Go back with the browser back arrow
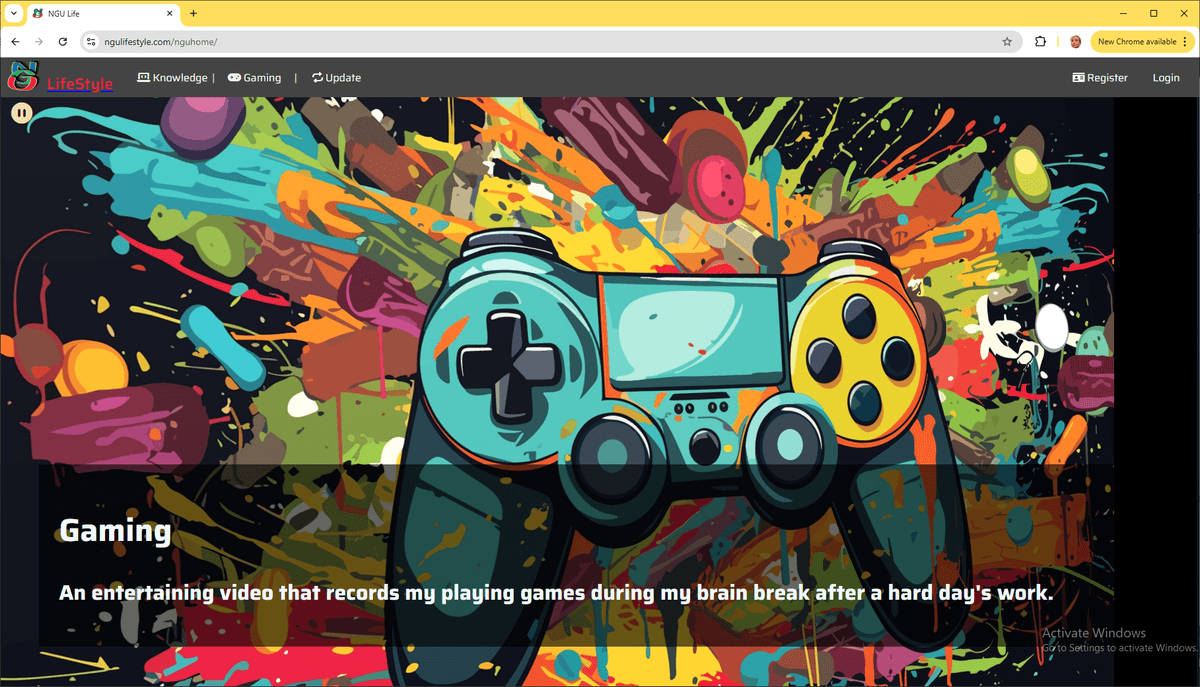 pyautogui.click(x=15, y=42)
